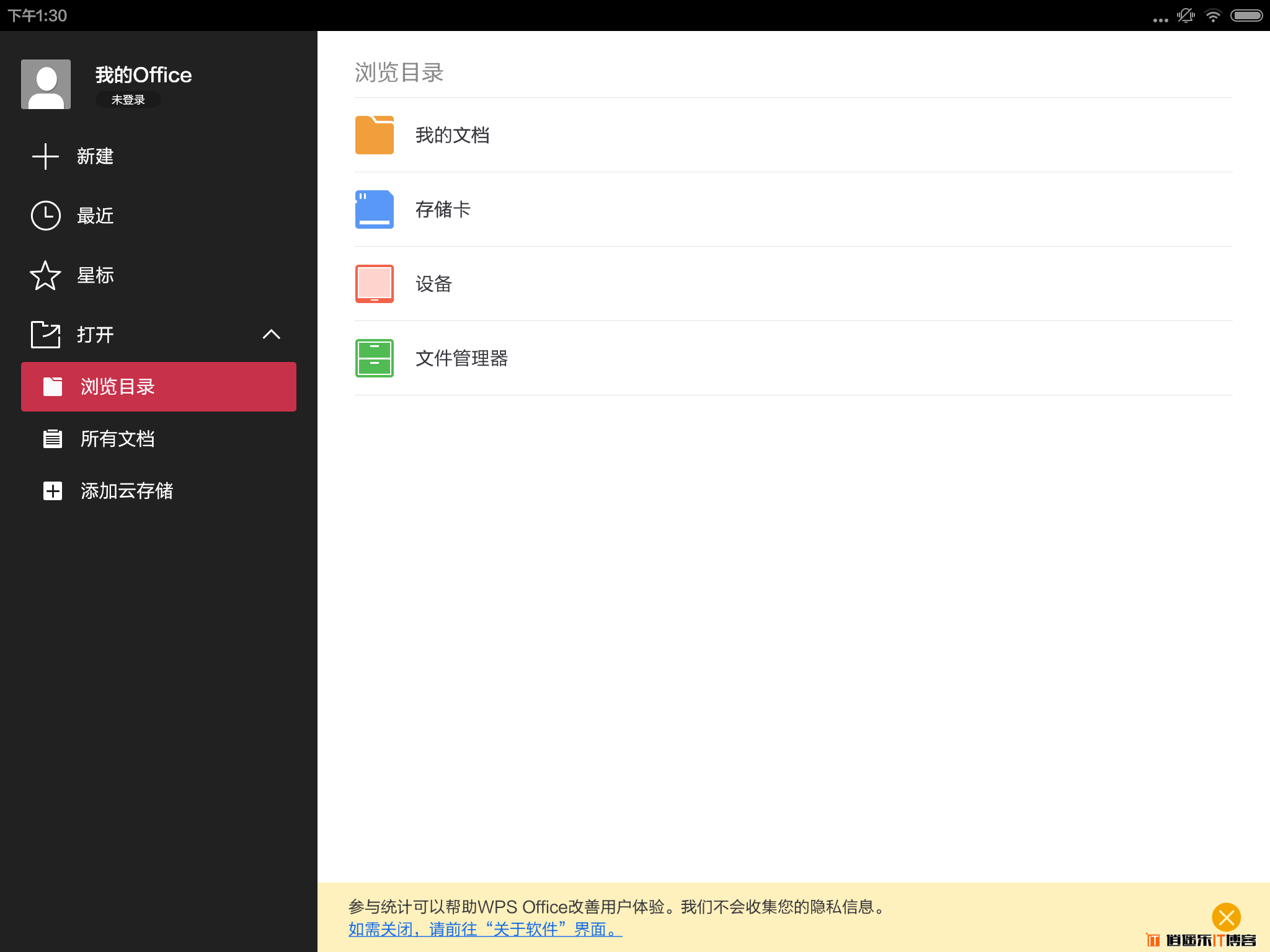The height and width of the screenshot is (952, 1270).
Task: Dismiss the statistics banner with orange X
Action: (x=1227, y=917)
